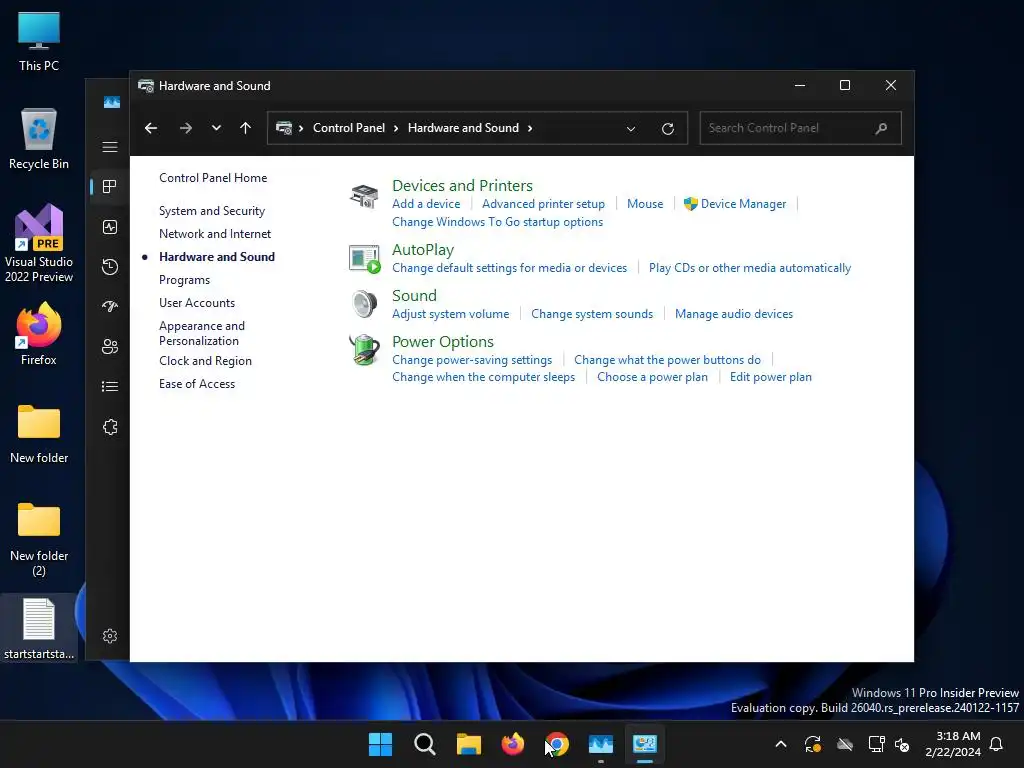Open Network and Internet category
The height and width of the screenshot is (768, 1024).
pyautogui.click(x=215, y=234)
